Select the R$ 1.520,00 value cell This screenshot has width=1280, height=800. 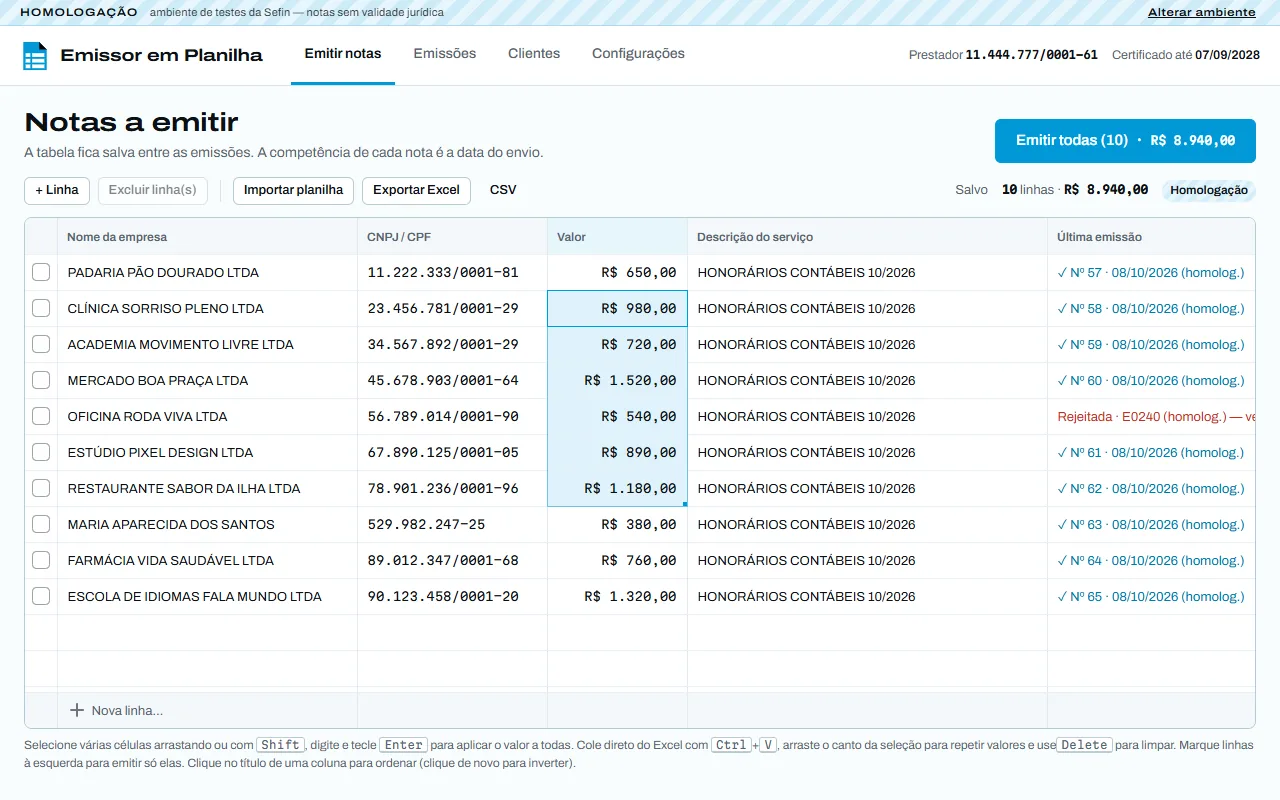pos(617,380)
